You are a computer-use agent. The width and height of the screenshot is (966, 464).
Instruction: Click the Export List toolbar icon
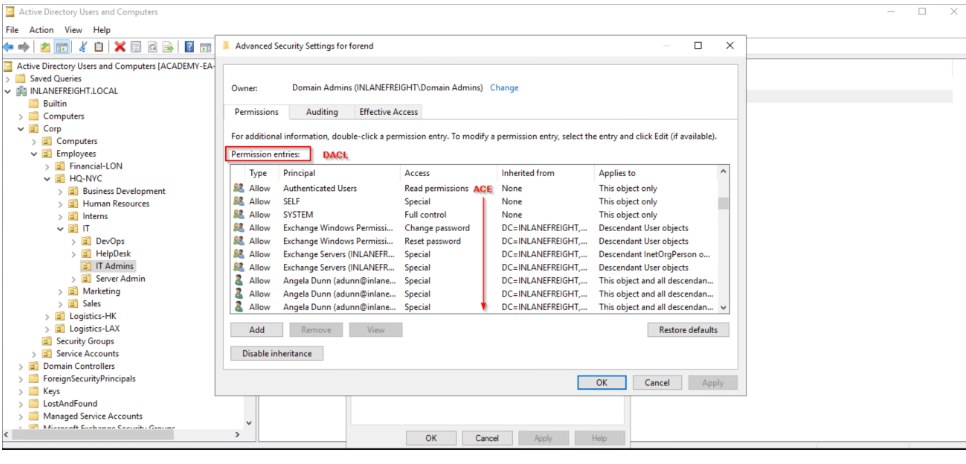coord(167,47)
